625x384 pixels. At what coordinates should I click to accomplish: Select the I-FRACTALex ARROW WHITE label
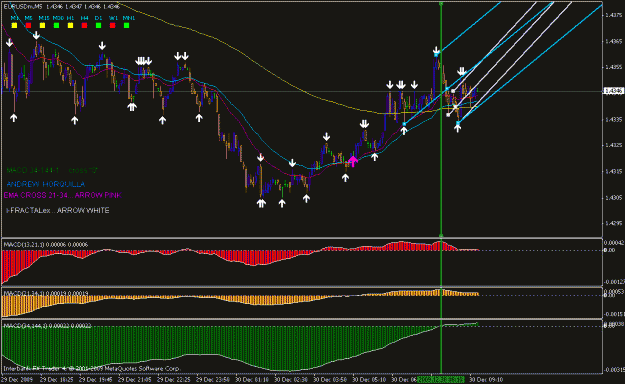(x=58, y=210)
